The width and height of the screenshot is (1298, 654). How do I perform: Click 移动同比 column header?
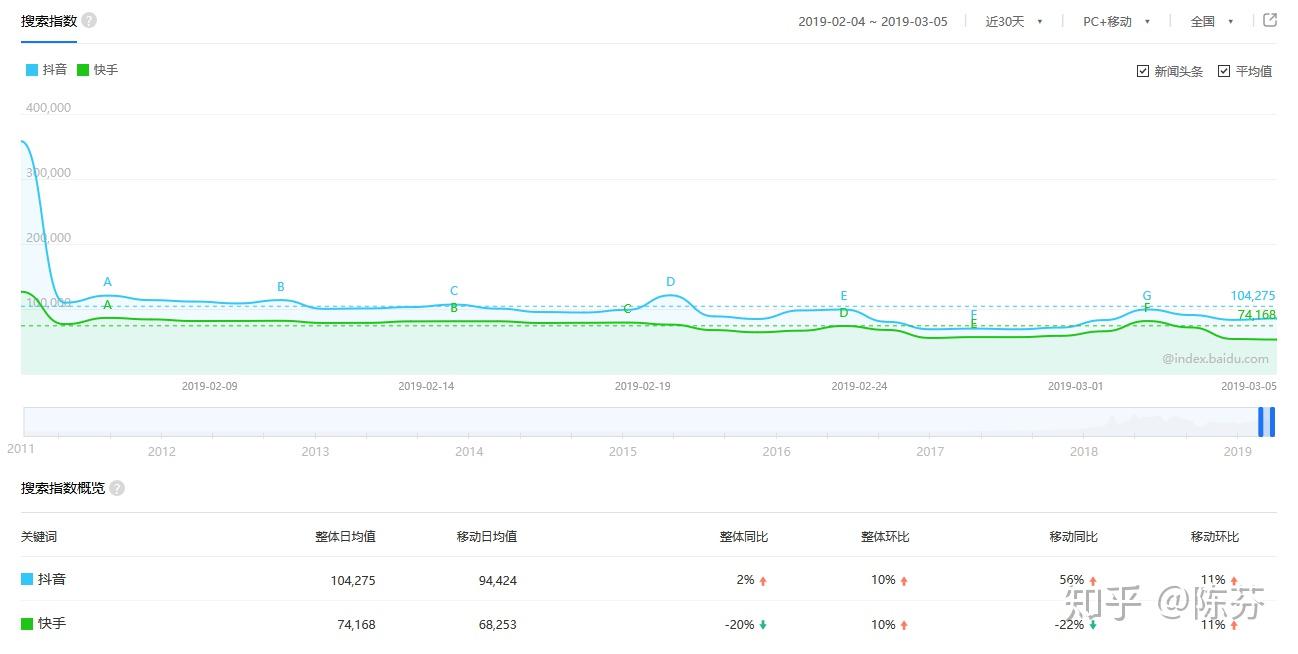click(x=1073, y=537)
